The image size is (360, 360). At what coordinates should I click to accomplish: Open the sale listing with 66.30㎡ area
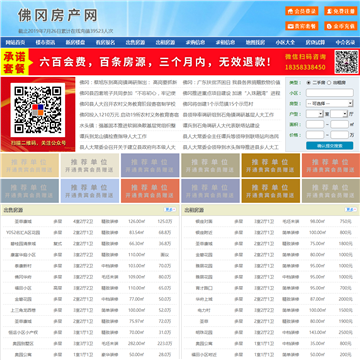(90, 243)
